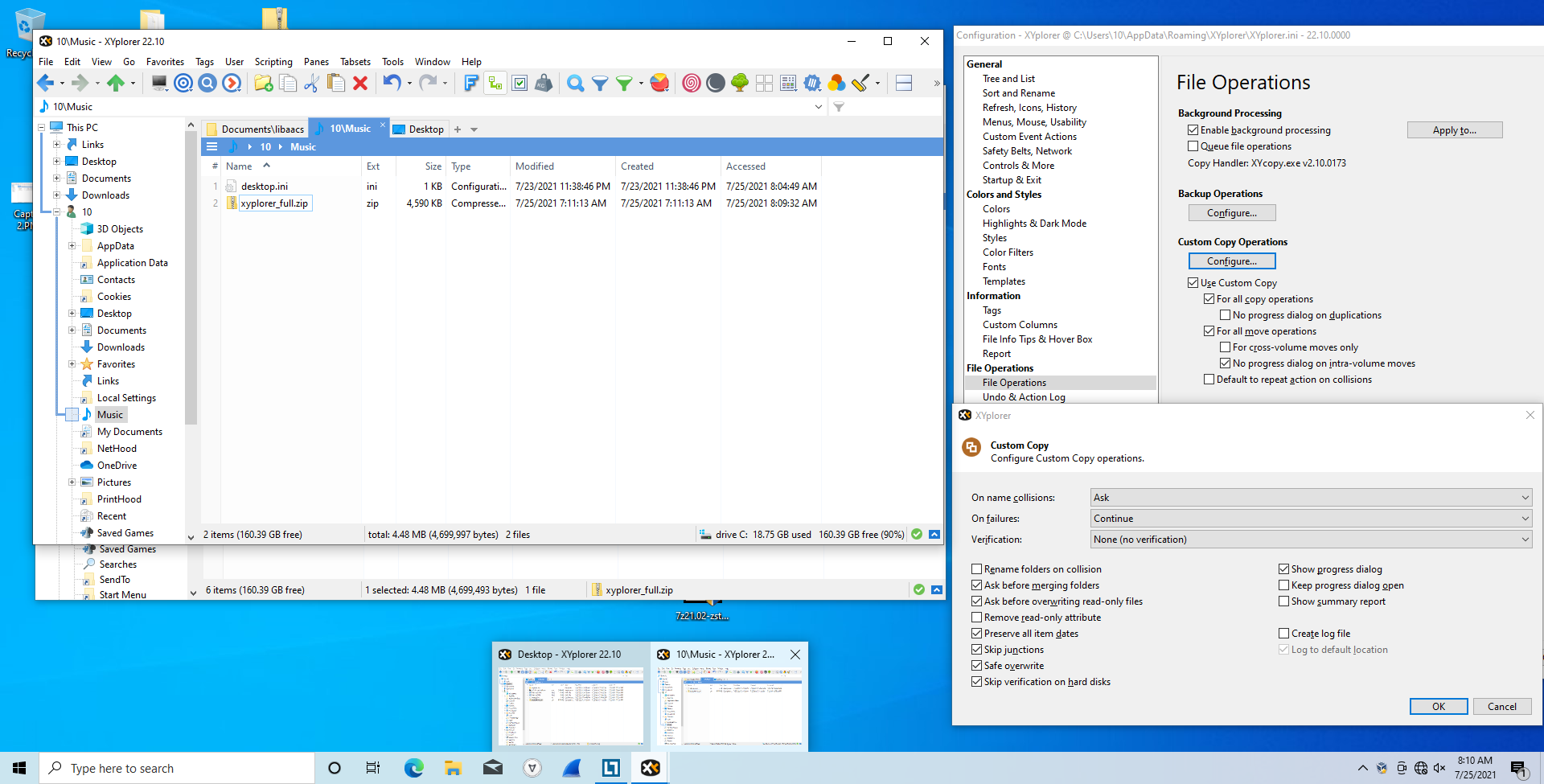Enable Rename folders on collision checkbox
The width and height of the screenshot is (1544, 784).
pos(977,569)
